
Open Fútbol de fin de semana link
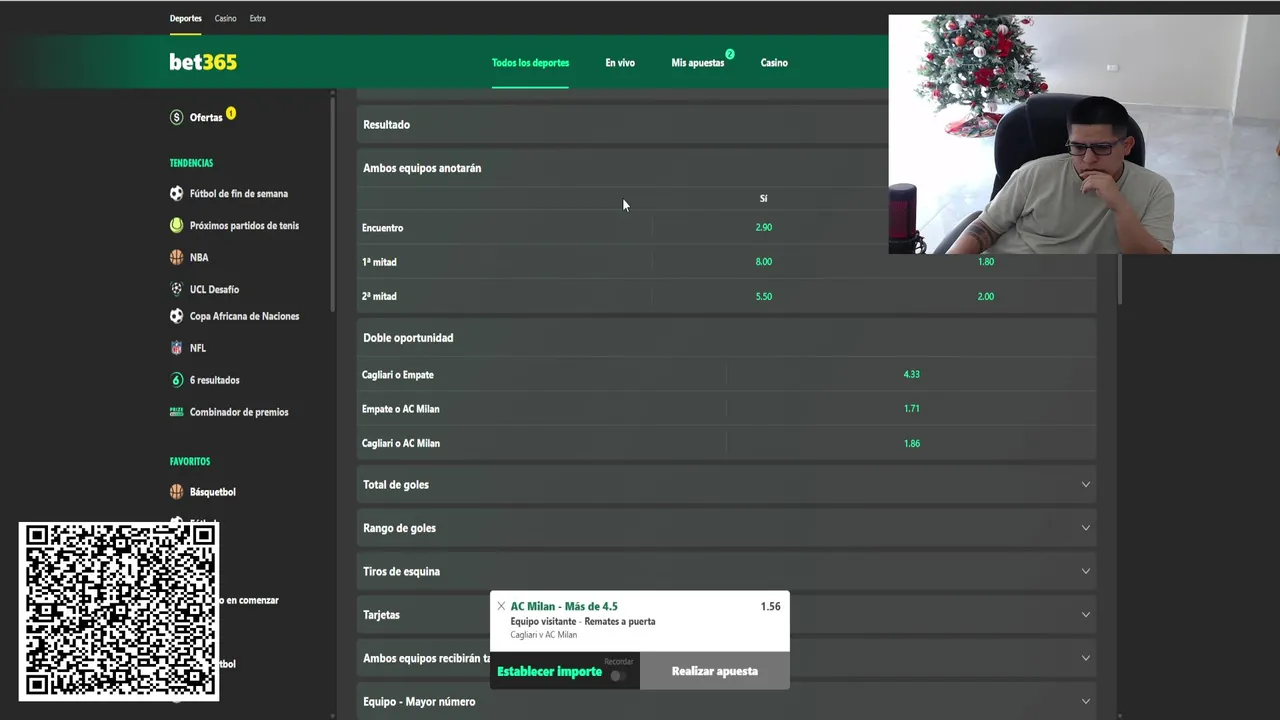tap(239, 194)
